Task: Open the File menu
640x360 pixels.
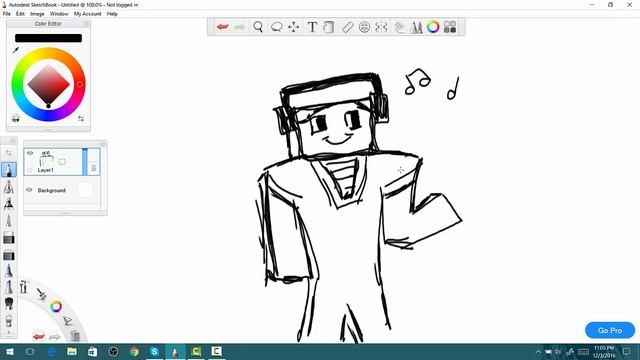Action: point(7,14)
